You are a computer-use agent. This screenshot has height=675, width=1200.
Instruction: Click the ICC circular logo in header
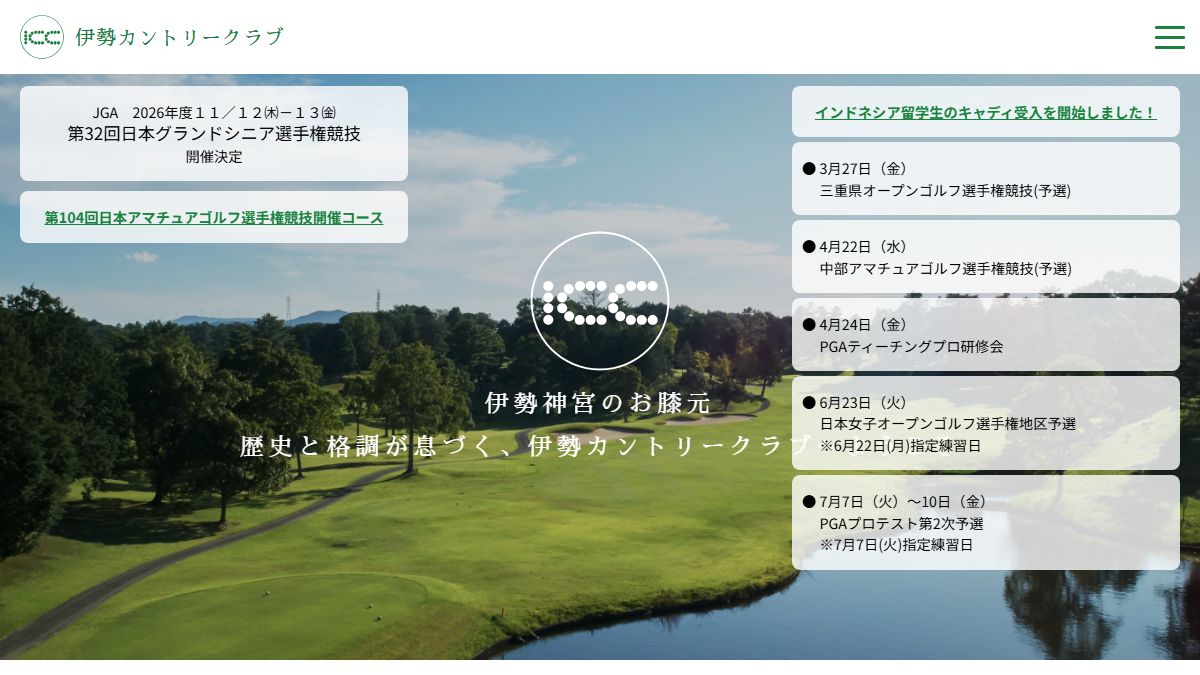pos(42,37)
